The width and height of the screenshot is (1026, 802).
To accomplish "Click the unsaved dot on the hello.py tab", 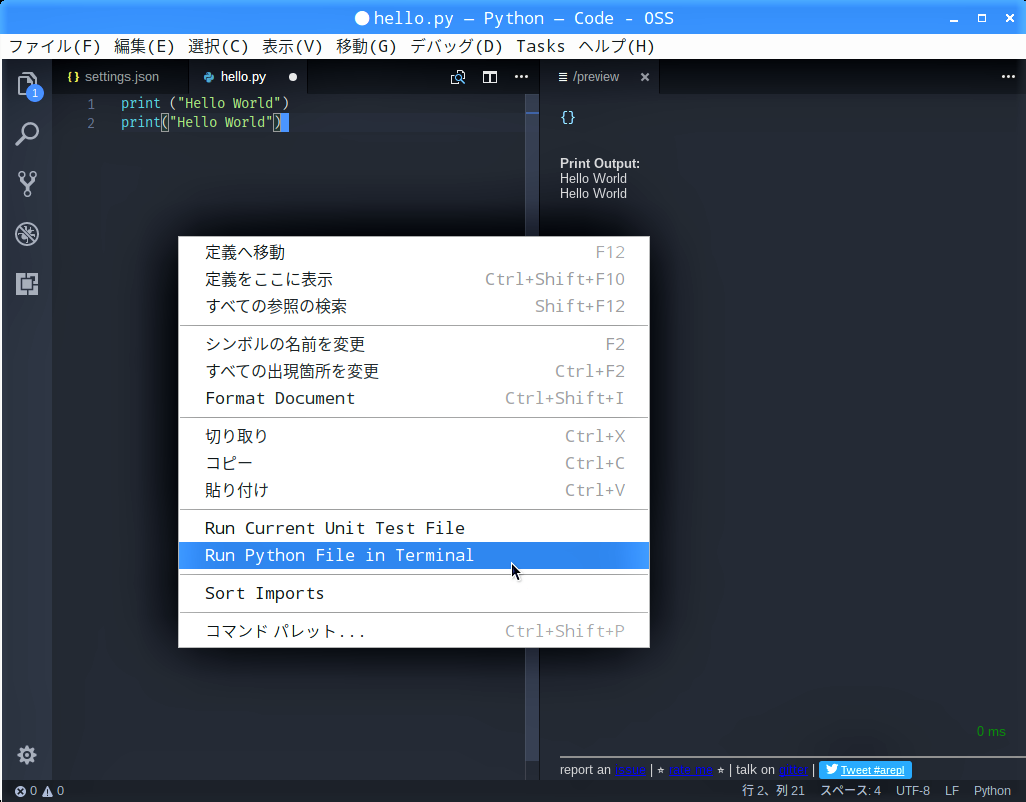I will pos(293,77).
